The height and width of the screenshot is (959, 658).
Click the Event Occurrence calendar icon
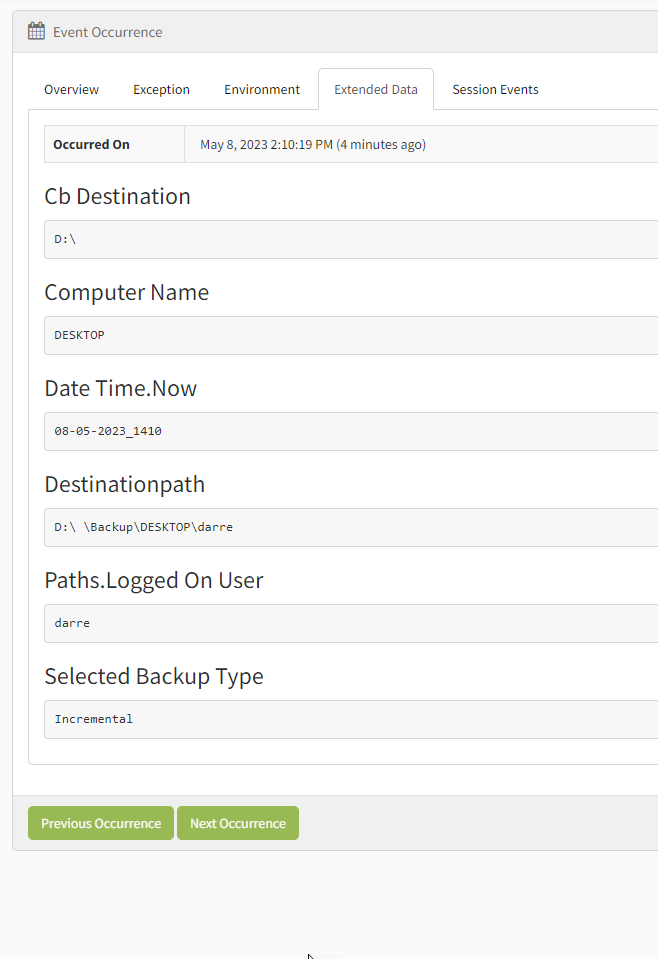pos(36,31)
